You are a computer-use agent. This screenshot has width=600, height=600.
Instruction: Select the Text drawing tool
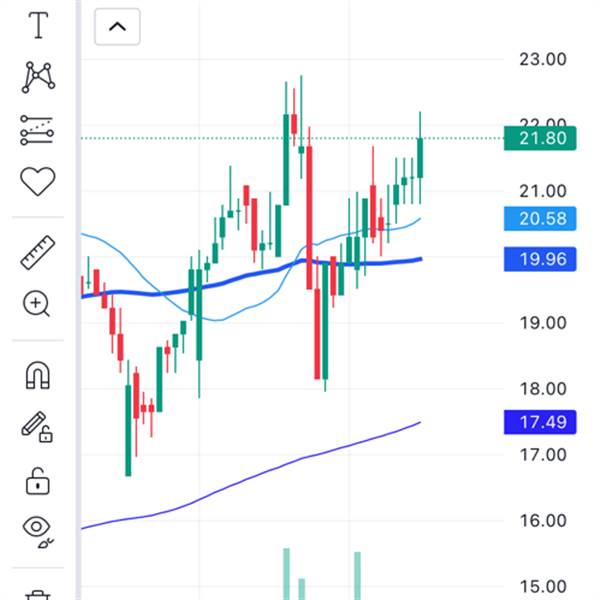pyautogui.click(x=38, y=25)
